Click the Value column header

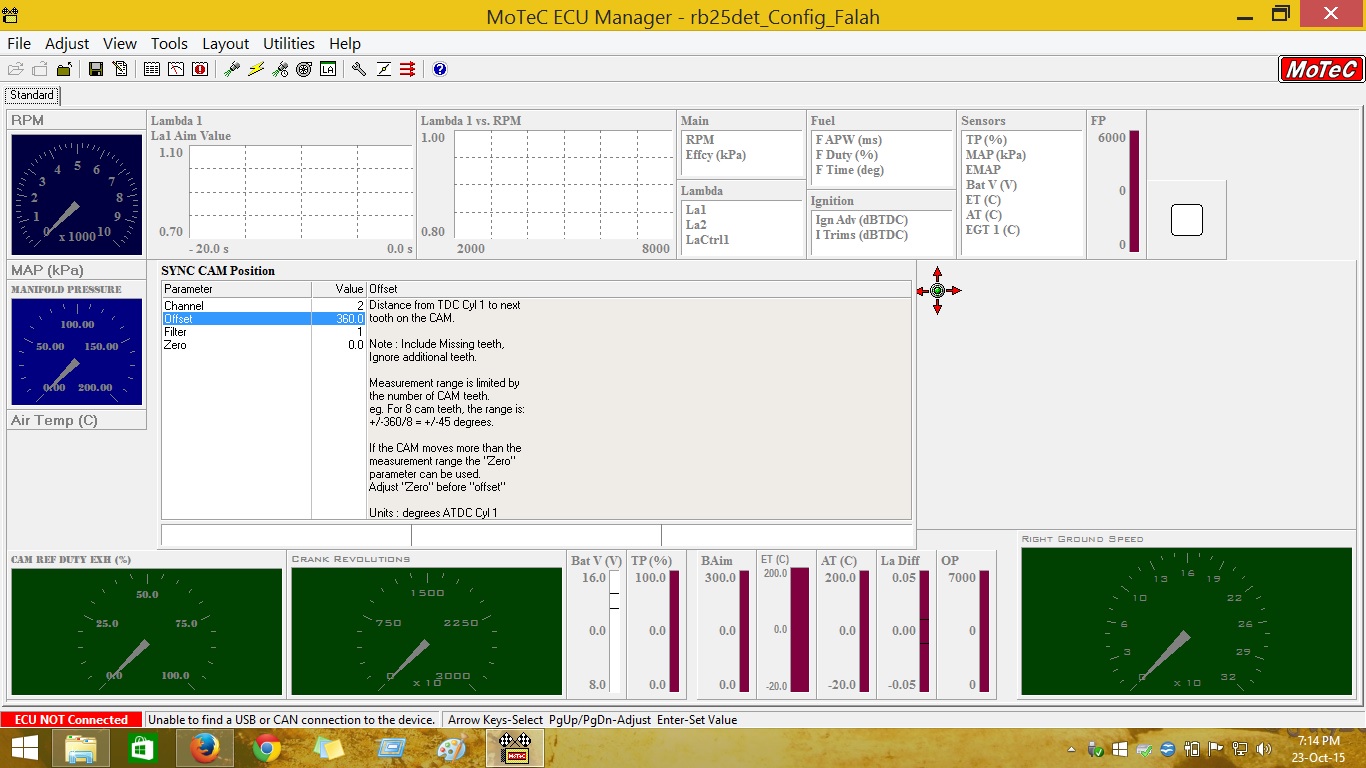[339, 289]
